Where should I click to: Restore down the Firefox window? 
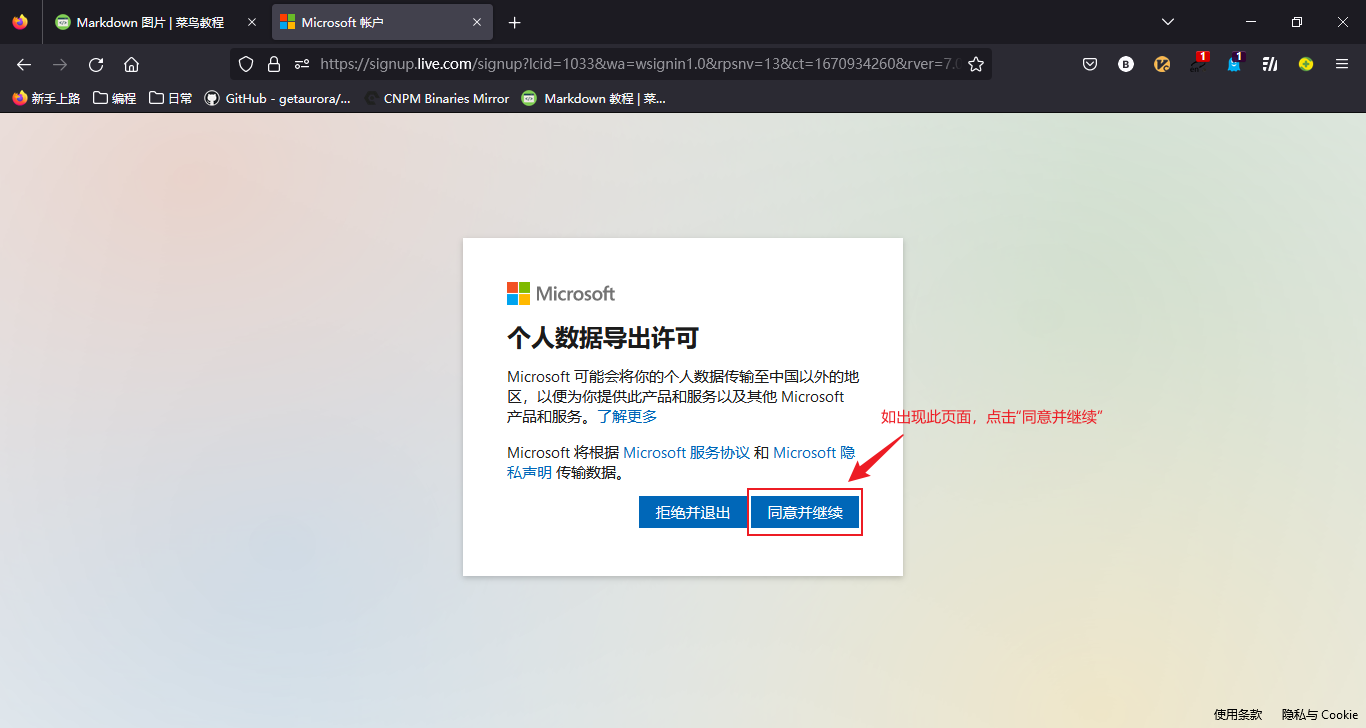pos(1297,22)
